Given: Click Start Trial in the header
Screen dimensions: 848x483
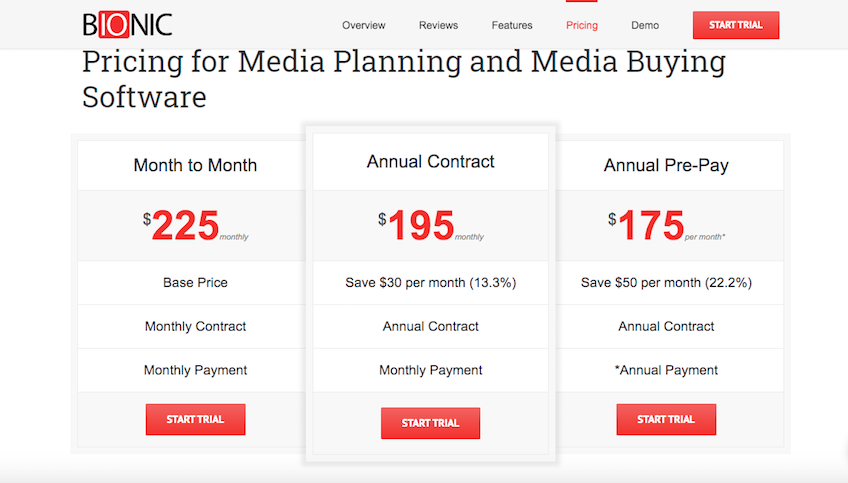Looking at the screenshot, I should point(736,25).
